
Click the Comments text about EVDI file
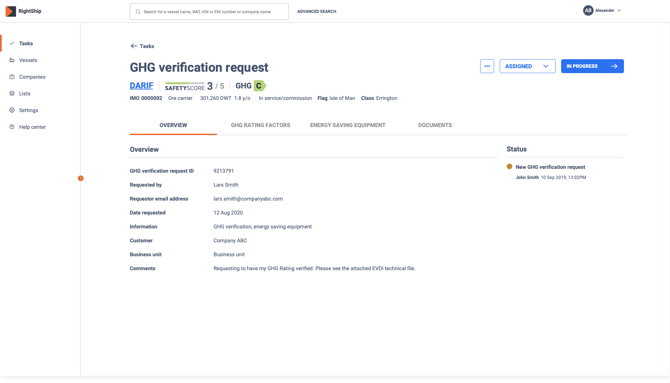point(314,268)
